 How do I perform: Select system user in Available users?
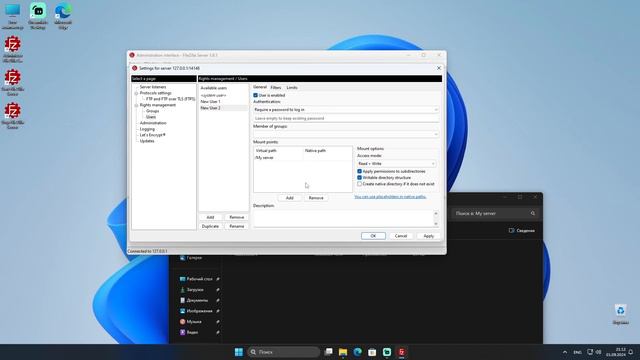click(x=213, y=95)
